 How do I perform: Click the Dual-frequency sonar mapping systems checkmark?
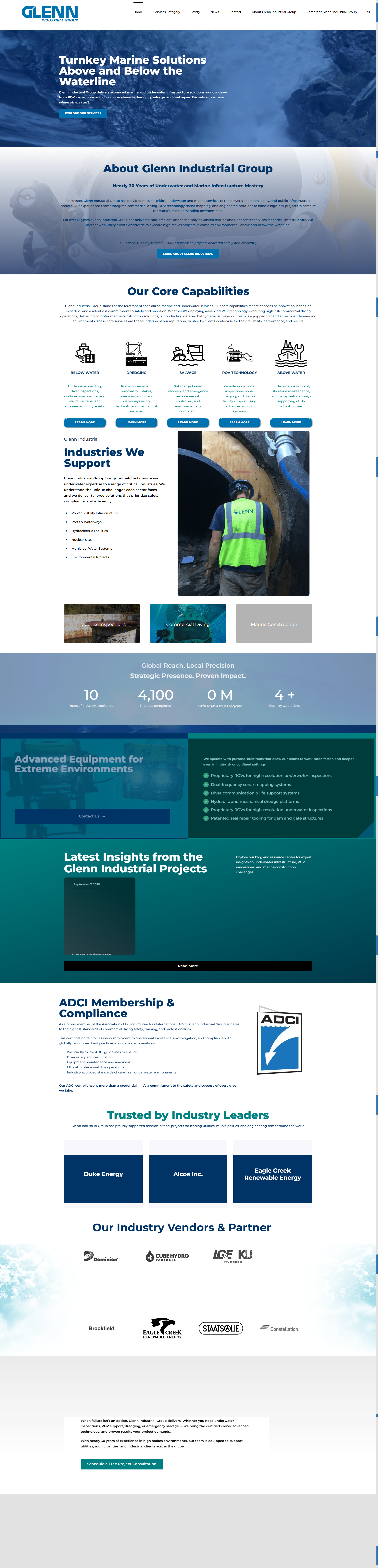206,785
